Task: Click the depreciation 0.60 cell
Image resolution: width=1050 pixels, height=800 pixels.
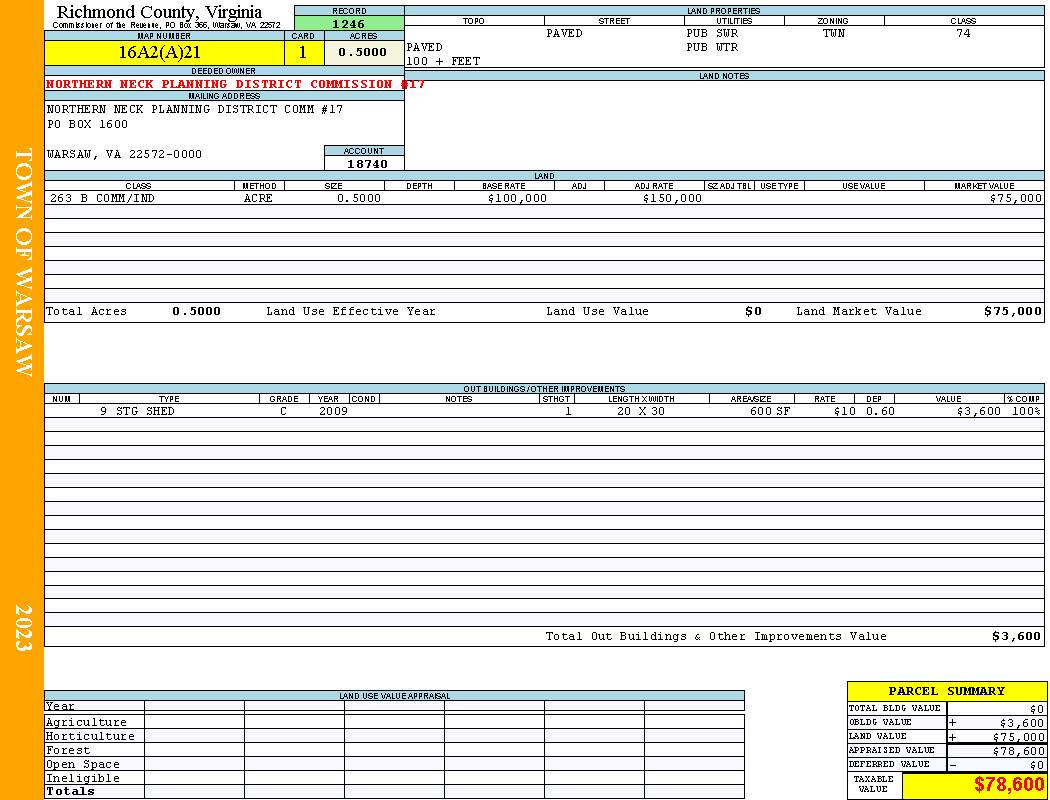Action: (880, 411)
